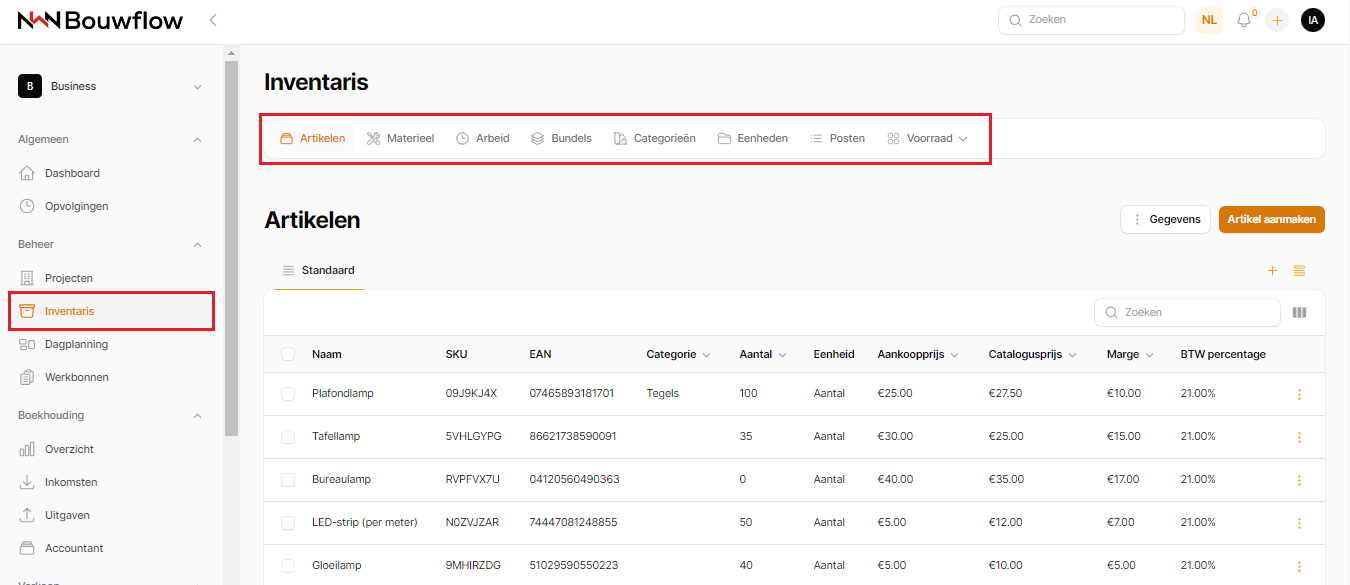Select all rows with header checkbox
Screen dimensions: 1350x585
pyautogui.click(x=288, y=354)
